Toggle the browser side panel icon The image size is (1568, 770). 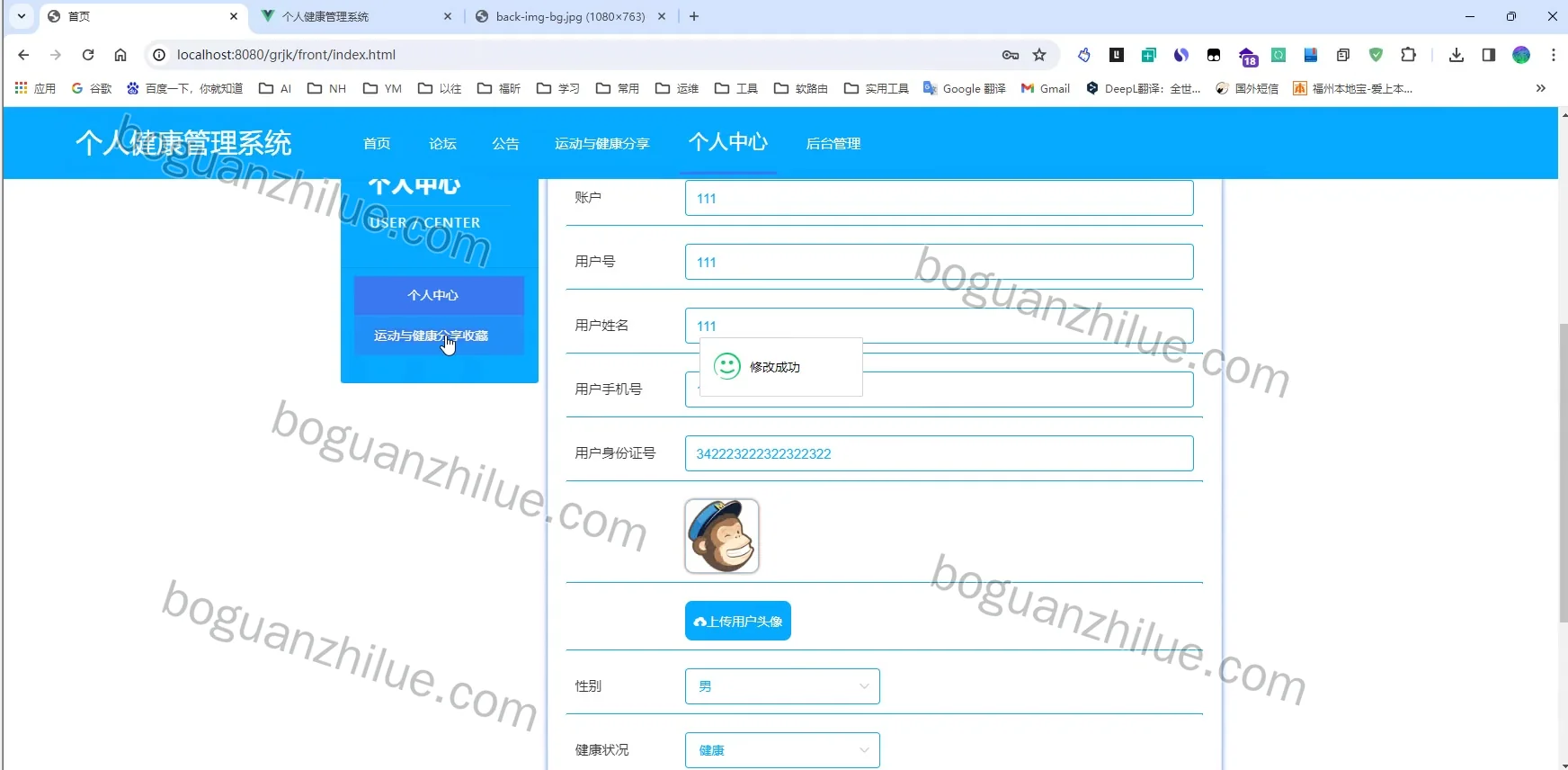1489,55
